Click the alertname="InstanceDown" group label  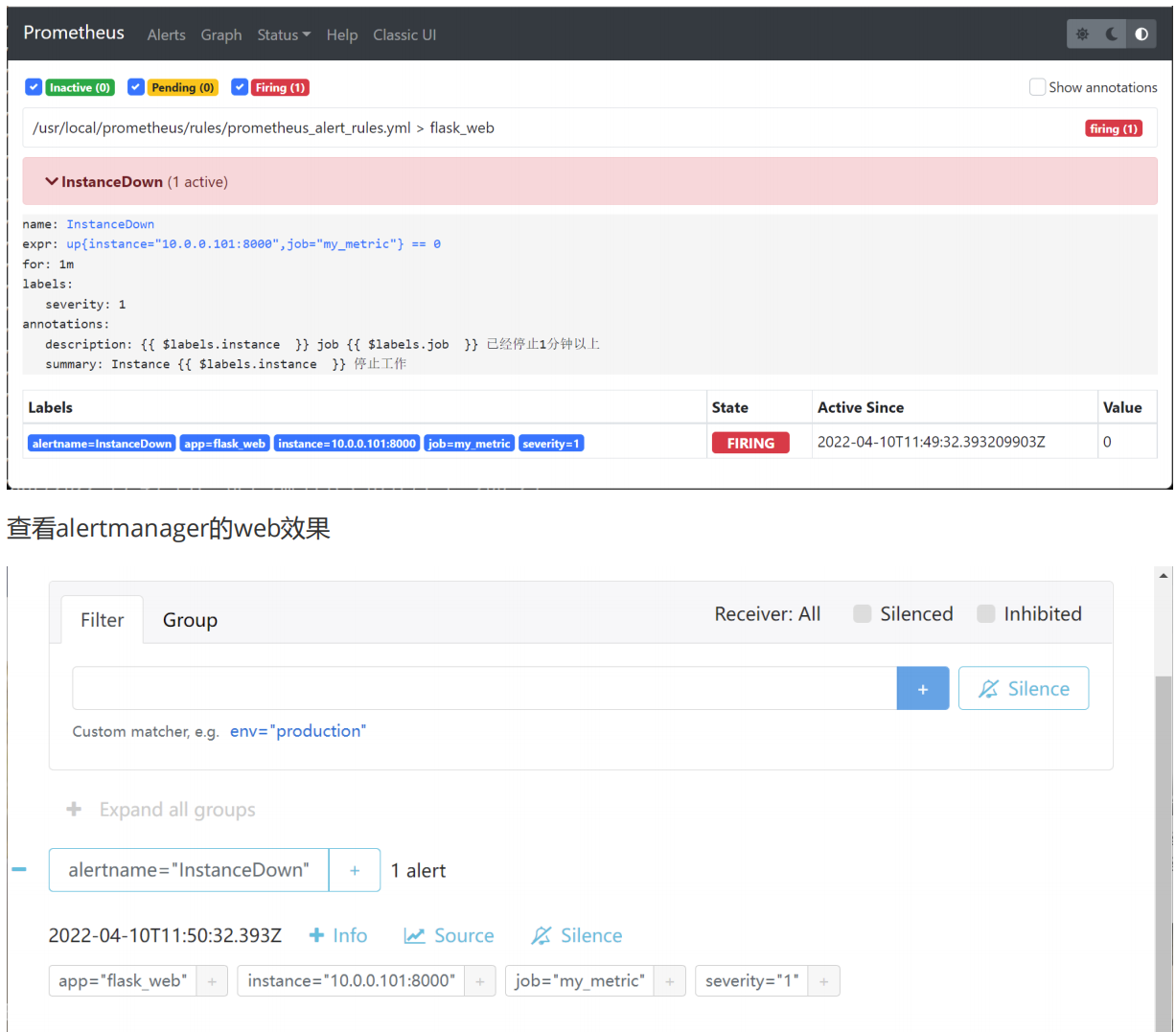(189, 870)
